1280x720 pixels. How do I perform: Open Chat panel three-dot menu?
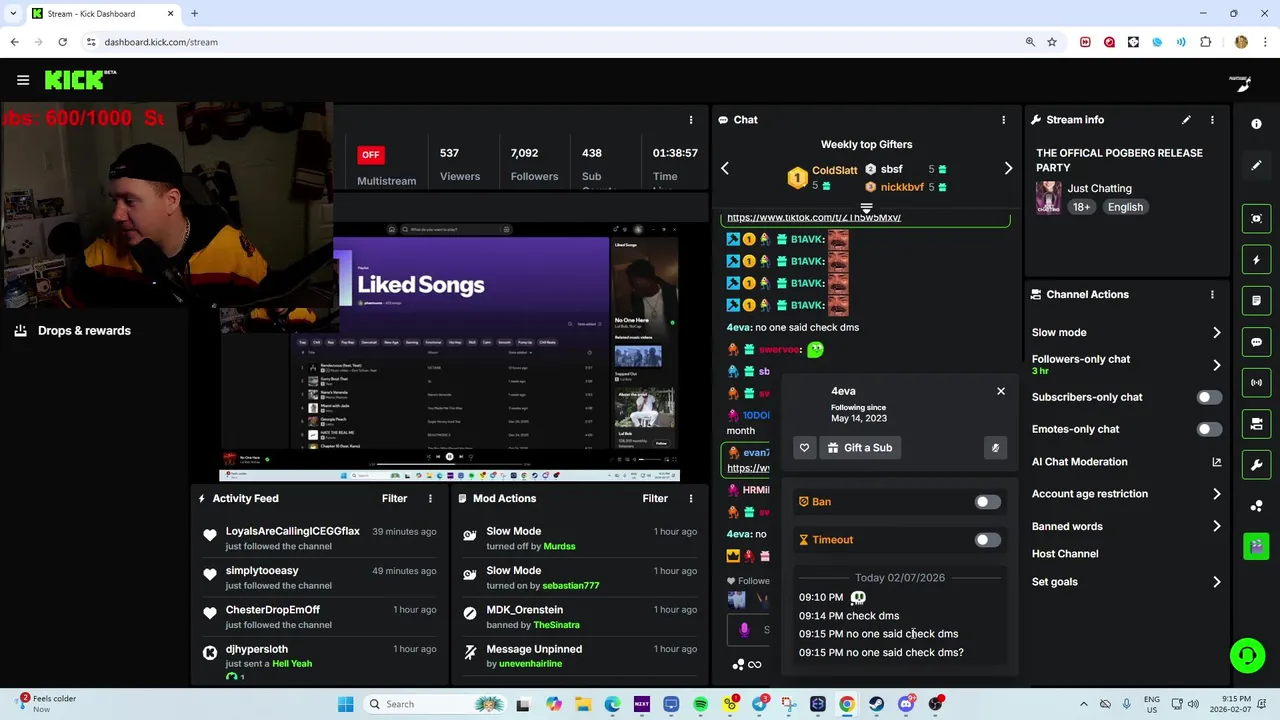pyautogui.click(x=1003, y=120)
